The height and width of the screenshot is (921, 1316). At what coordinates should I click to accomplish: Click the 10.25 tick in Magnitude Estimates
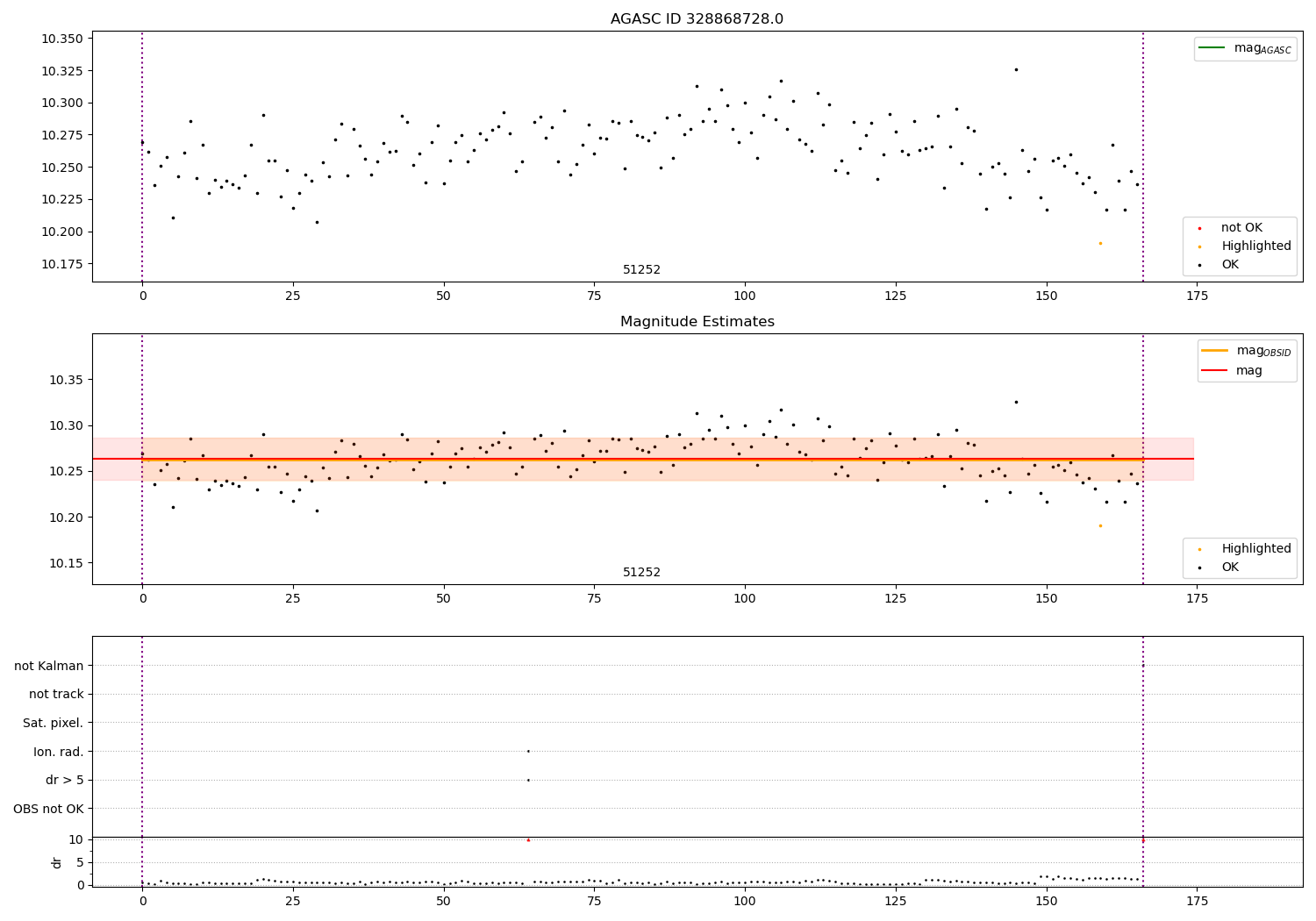coord(66,472)
